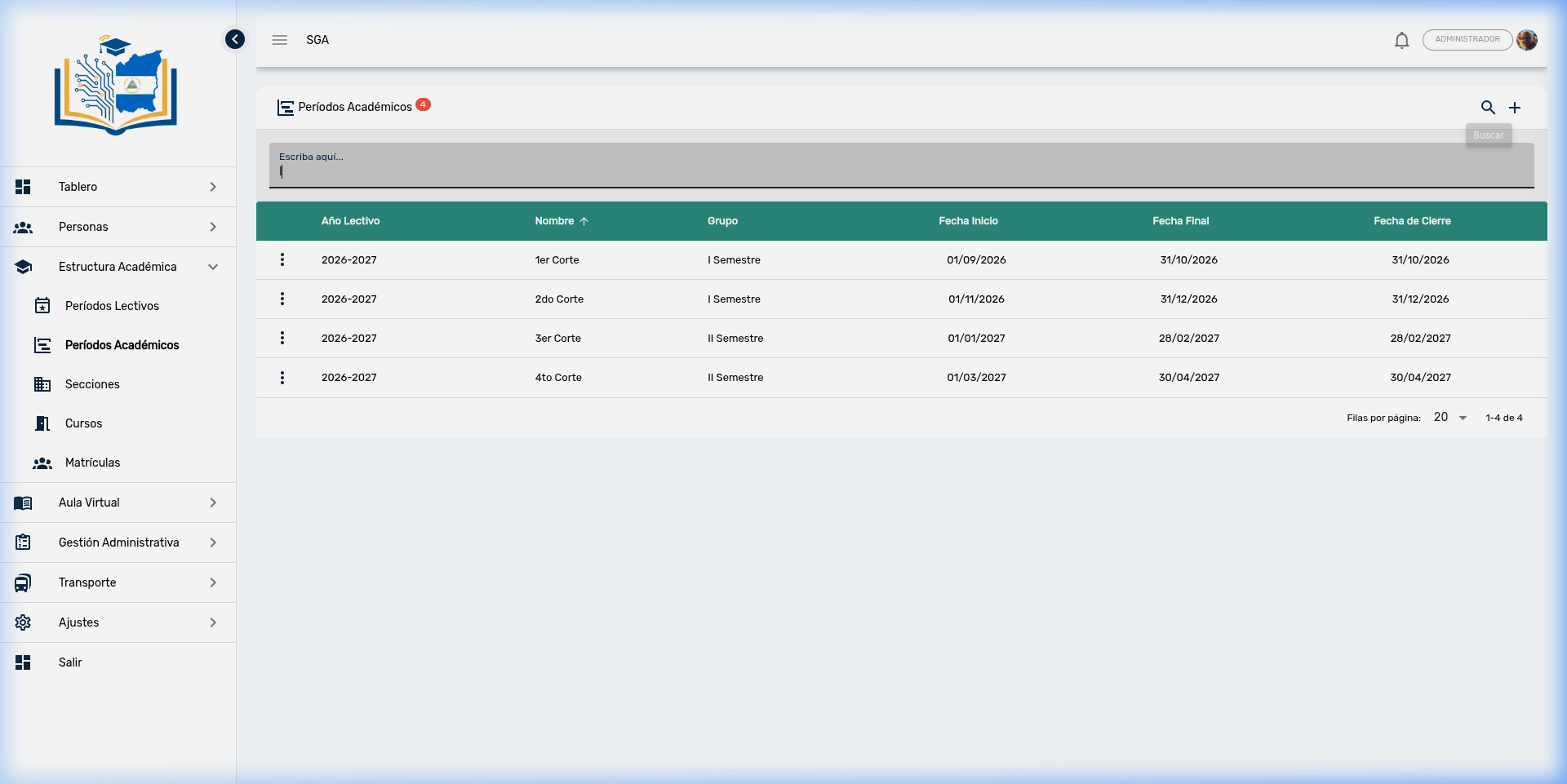The width and height of the screenshot is (1567, 784).
Task: Click Salir to log out
Action: tap(70, 662)
